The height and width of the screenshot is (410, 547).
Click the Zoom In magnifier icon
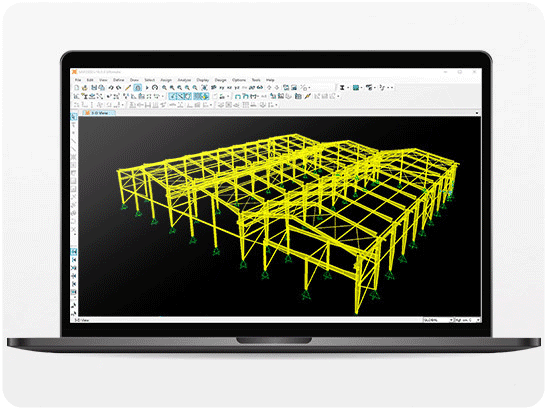pyautogui.click(x=164, y=88)
